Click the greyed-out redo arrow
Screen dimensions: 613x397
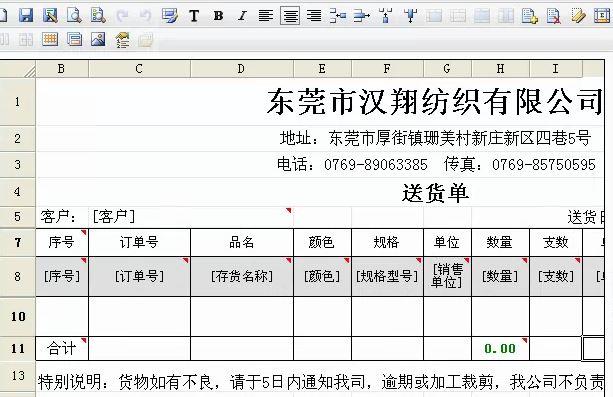point(122,16)
